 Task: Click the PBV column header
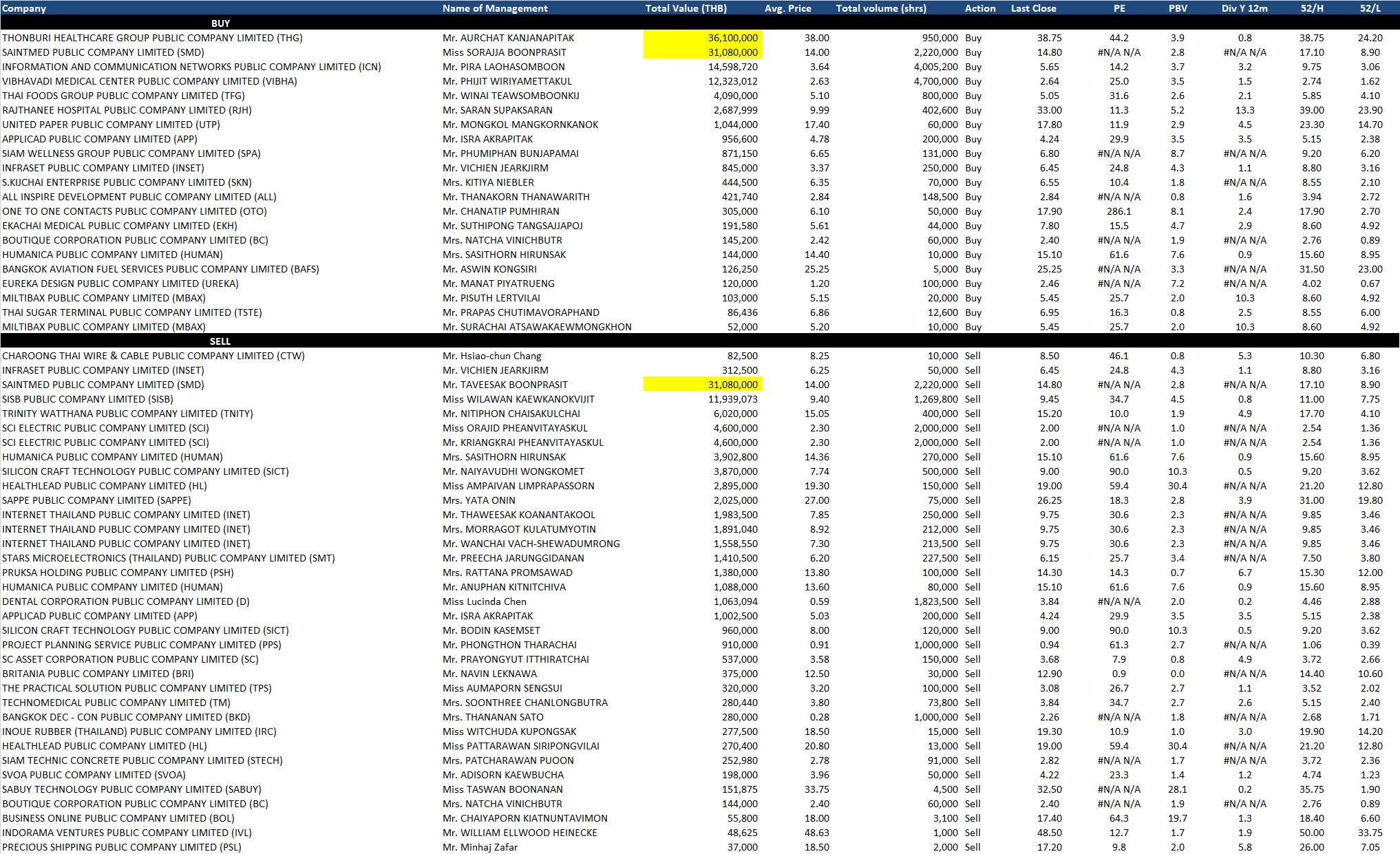(x=1177, y=8)
